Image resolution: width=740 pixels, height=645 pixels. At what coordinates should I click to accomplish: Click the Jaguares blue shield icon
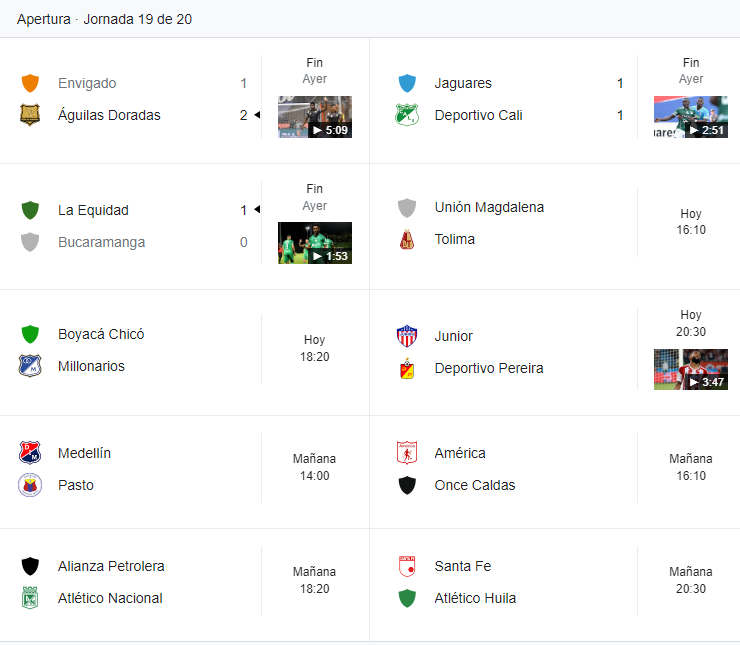point(407,83)
